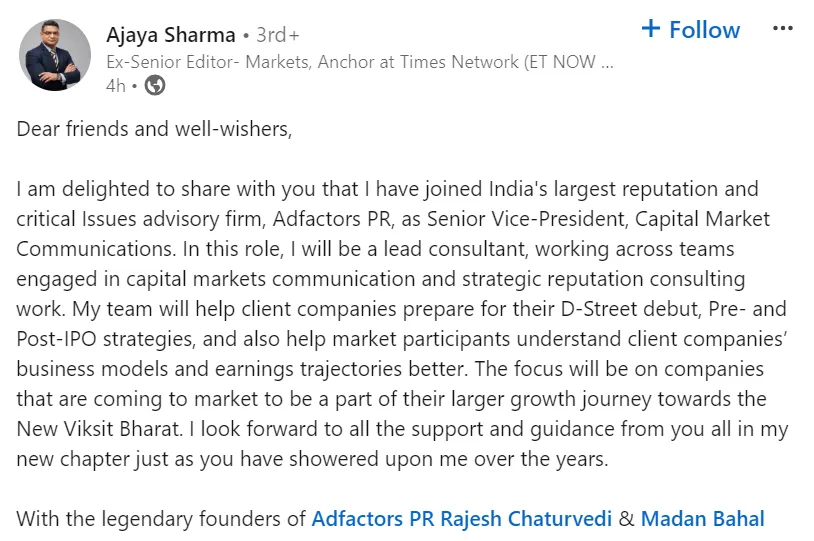
Task: Open Ajaya Sharma's profile photo
Action: [x=55, y=55]
